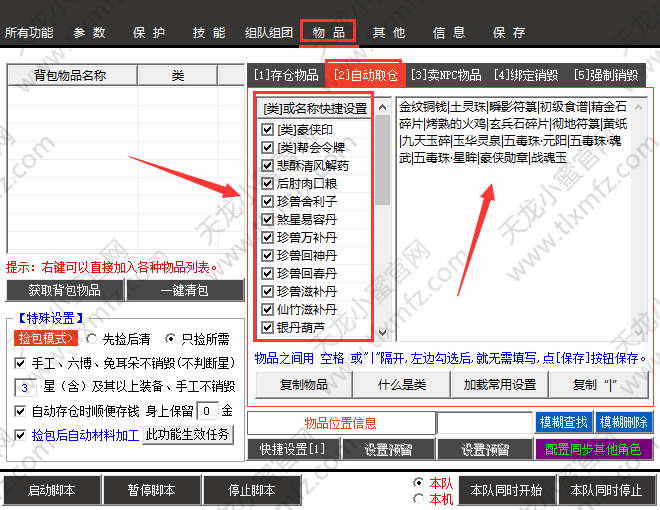The height and width of the screenshot is (510, 660).
Task: Toggle the 珍兽舍利子 checkbox
Action: 267,202
